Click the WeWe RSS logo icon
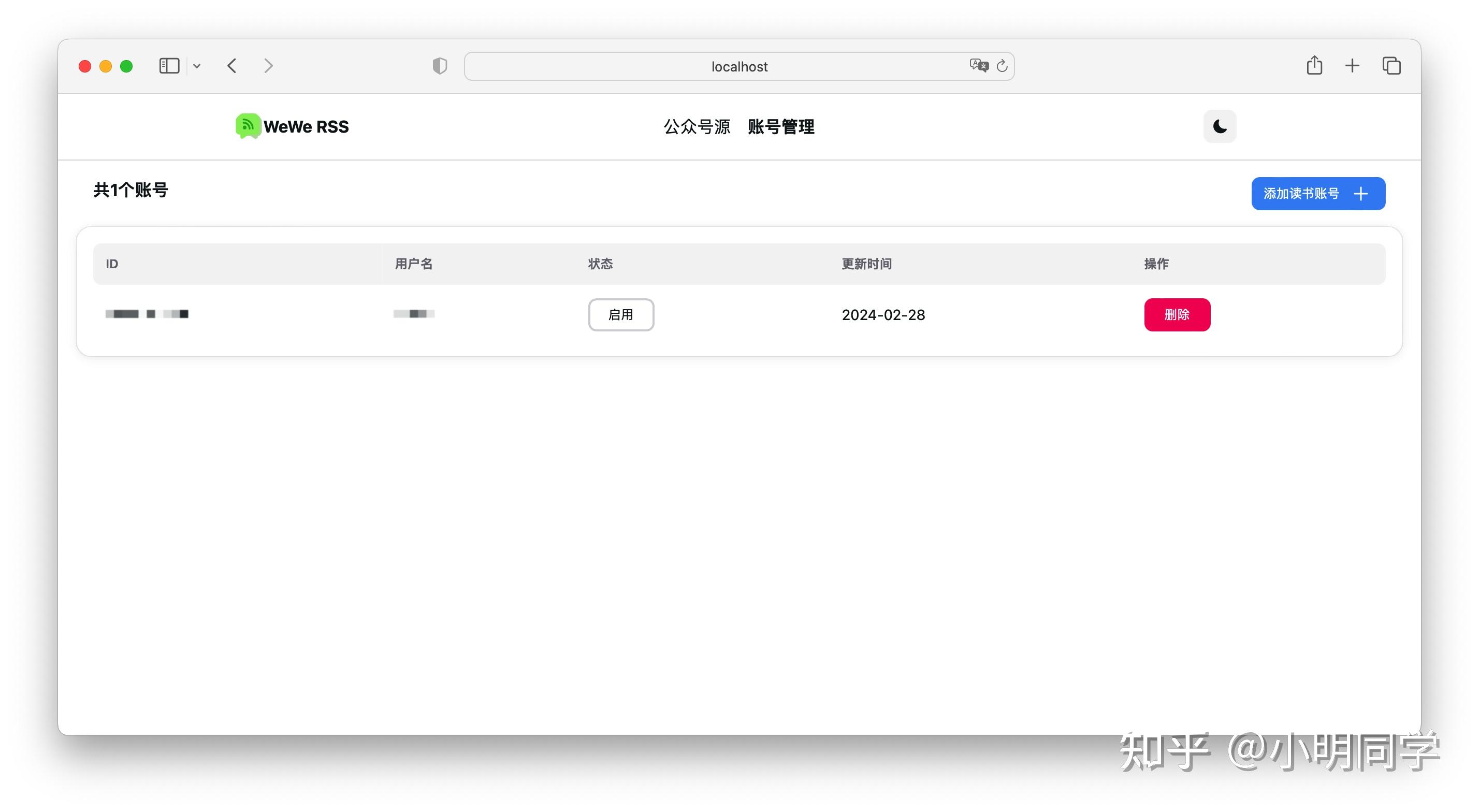The height and width of the screenshot is (812, 1479). click(248, 126)
